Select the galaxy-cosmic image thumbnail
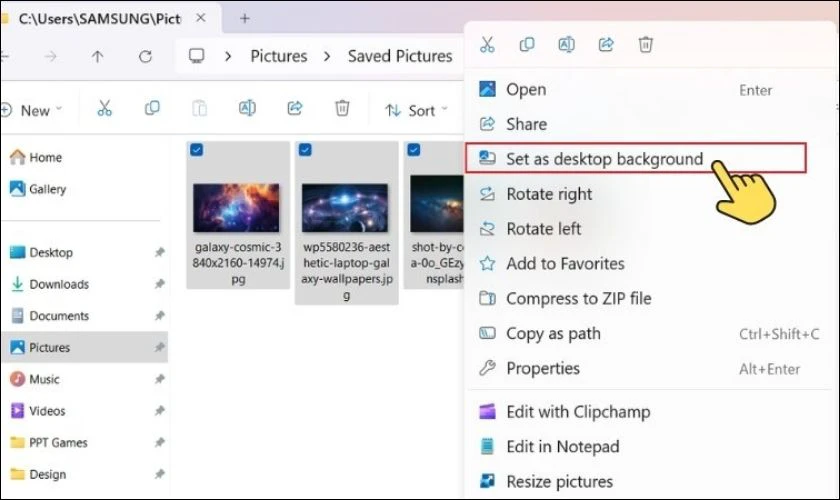Viewport: 840px width, 500px height. [x=236, y=207]
